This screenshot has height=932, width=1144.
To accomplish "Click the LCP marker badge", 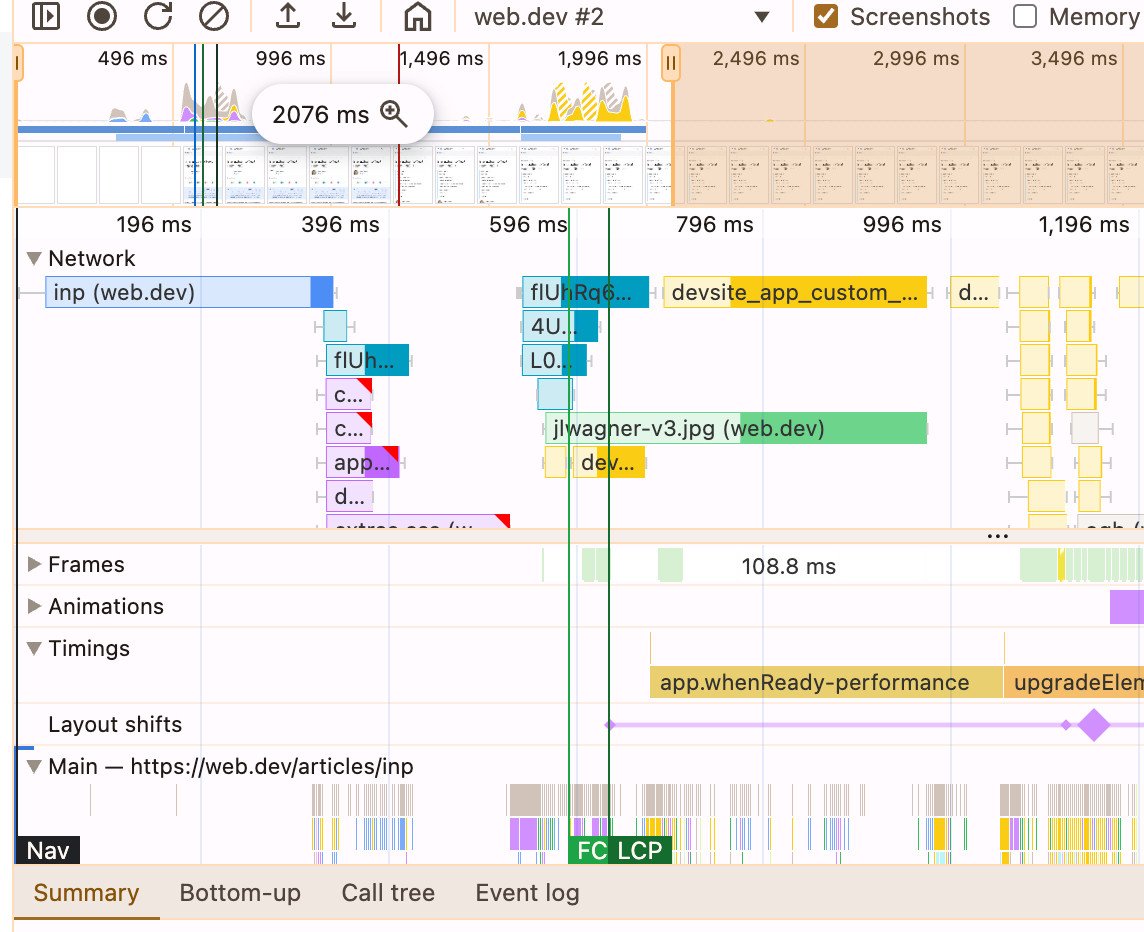I will [640, 850].
